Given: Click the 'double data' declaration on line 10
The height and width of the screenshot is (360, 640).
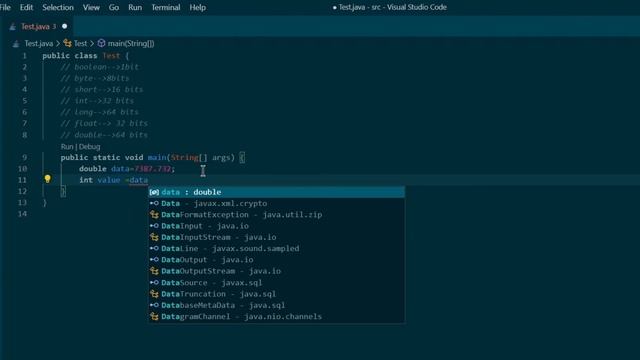Looking at the screenshot, I should pos(104,169).
